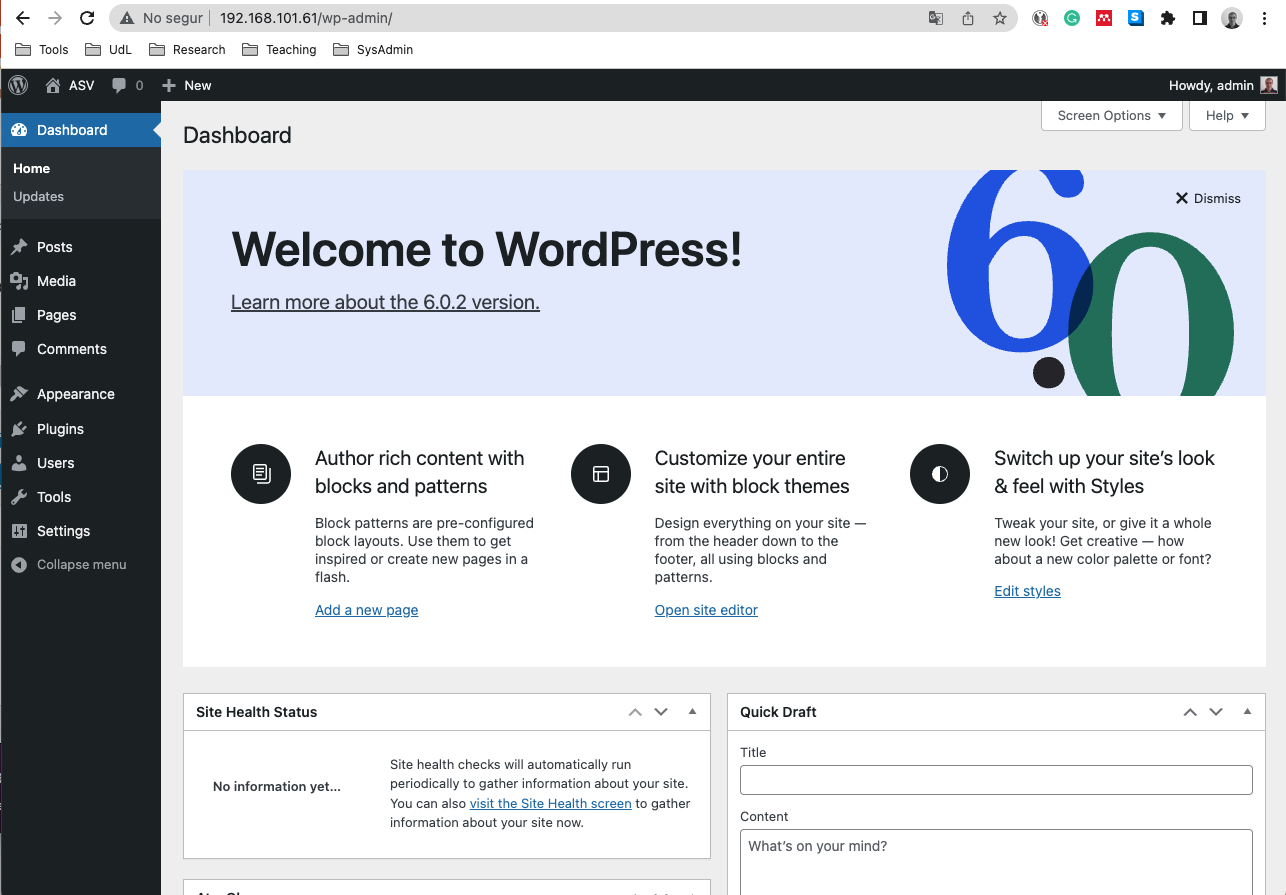Screen dimensions: 1286x895
Task: Toggle the browser side panel icon
Action: [1200, 18]
